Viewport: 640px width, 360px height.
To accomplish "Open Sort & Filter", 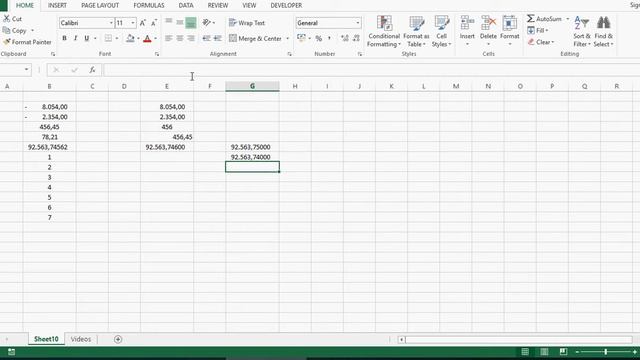I will 582,31.
